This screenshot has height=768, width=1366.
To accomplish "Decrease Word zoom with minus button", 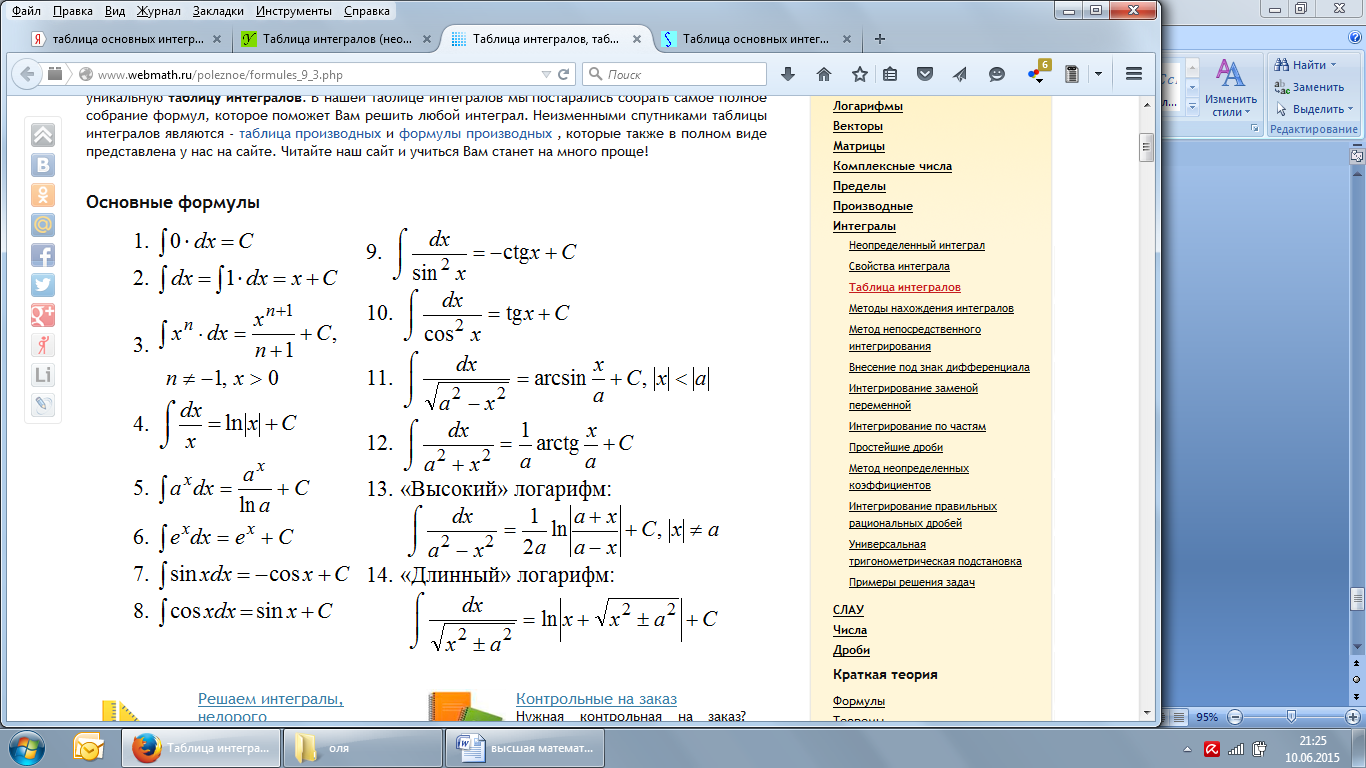I will pyautogui.click(x=1236, y=717).
